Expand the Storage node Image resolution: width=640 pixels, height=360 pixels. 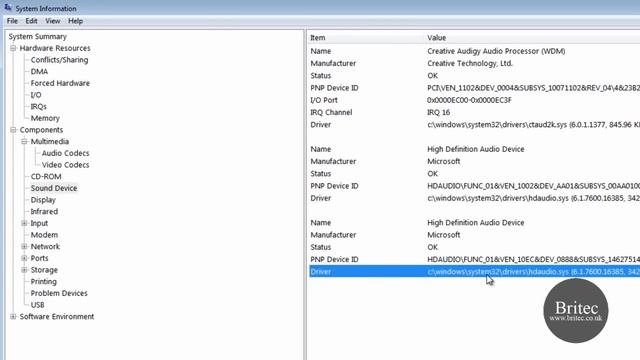pos(24,270)
